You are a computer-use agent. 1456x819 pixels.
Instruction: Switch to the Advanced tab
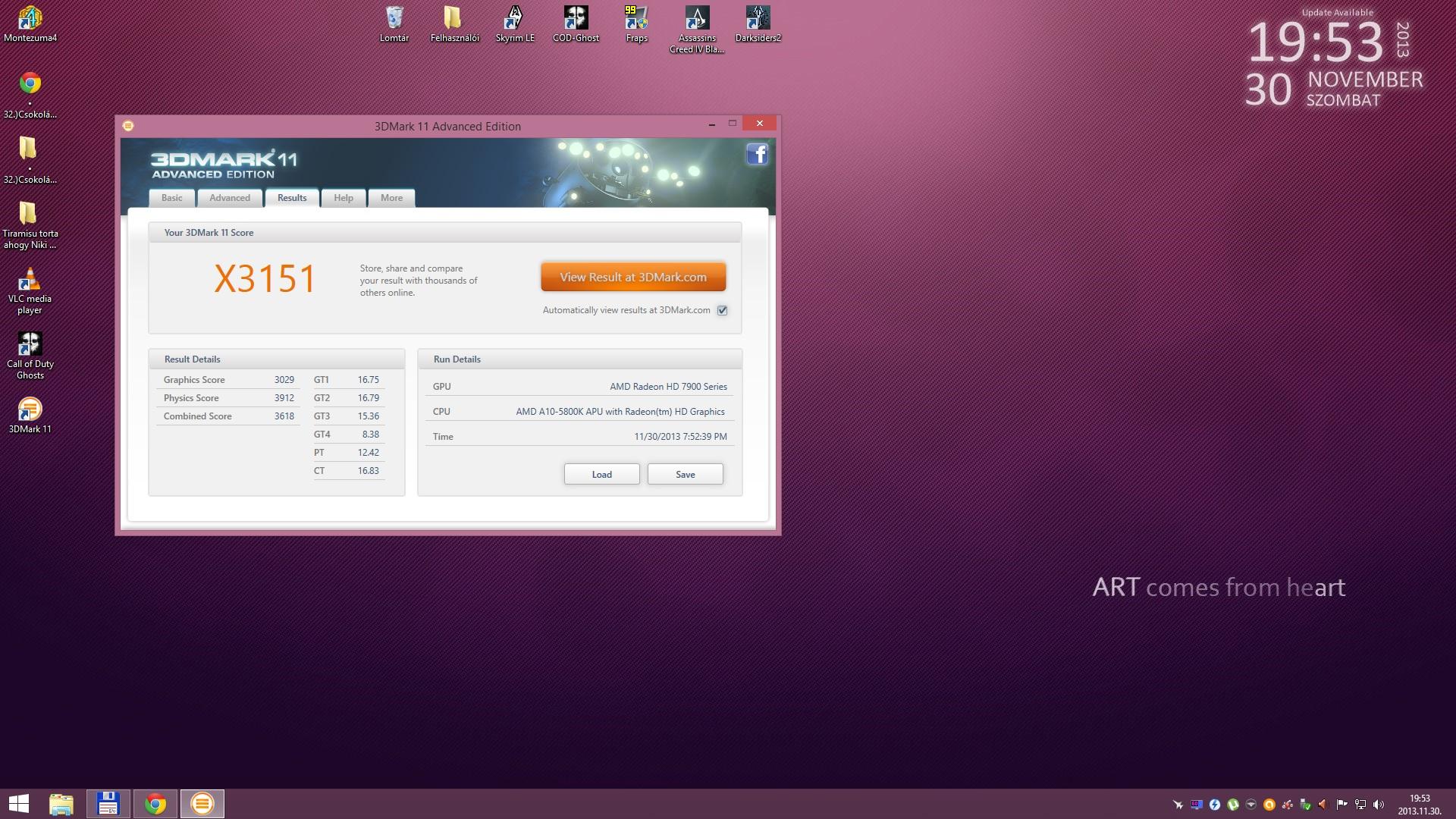(230, 198)
